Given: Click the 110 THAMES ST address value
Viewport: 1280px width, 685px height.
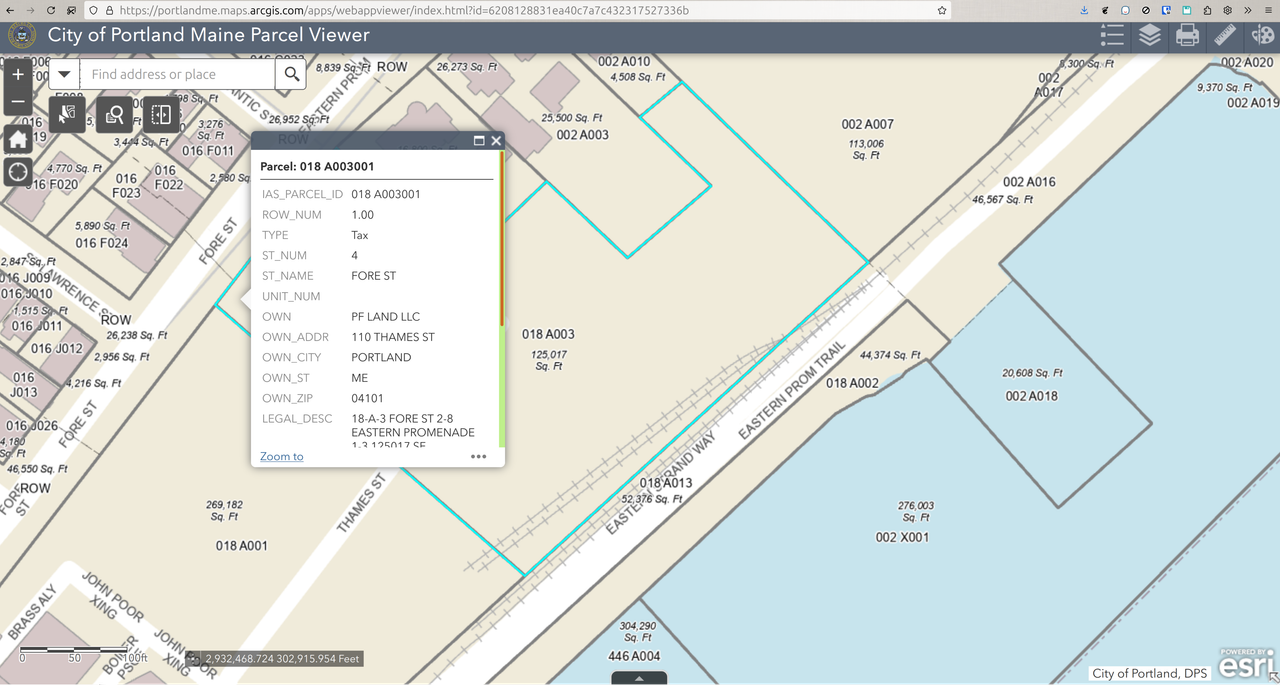Looking at the screenshot, I should coord(393,337).
